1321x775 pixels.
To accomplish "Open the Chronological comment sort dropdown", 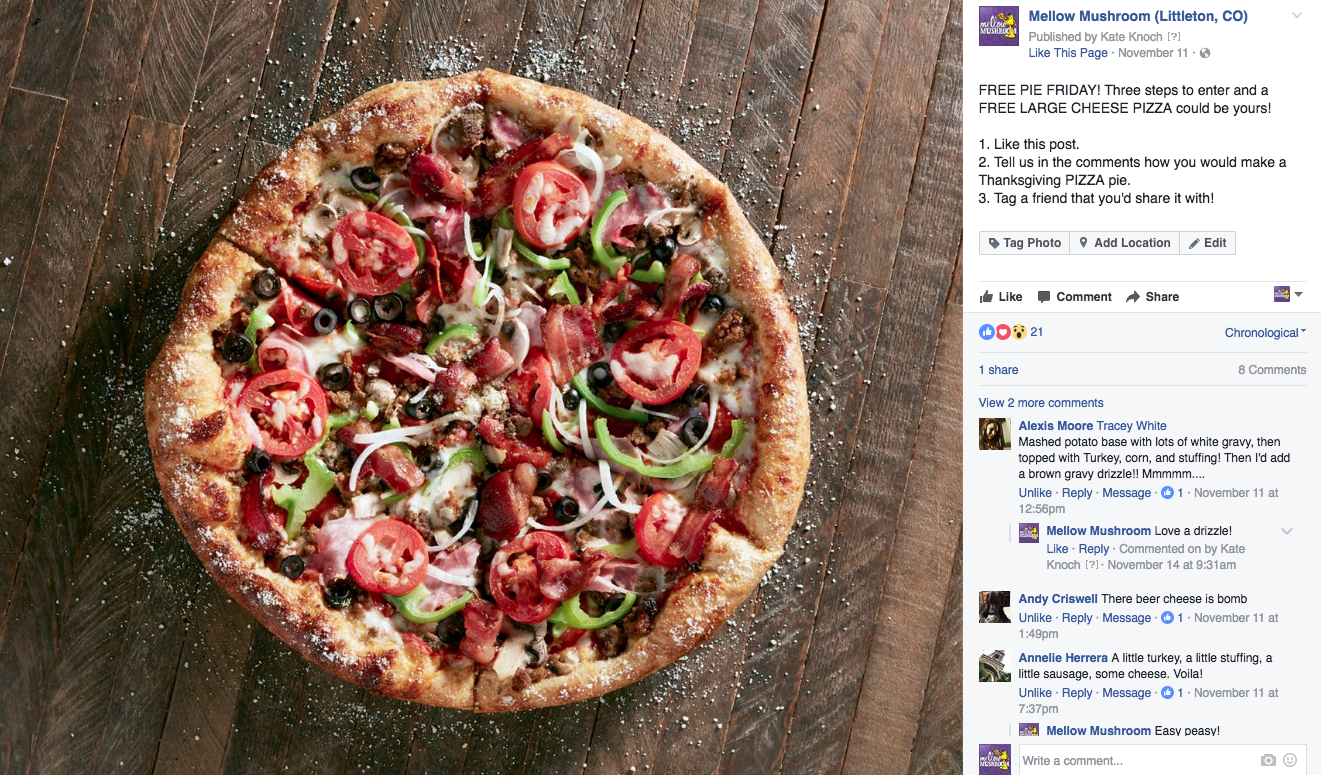I will point(1265,333).
